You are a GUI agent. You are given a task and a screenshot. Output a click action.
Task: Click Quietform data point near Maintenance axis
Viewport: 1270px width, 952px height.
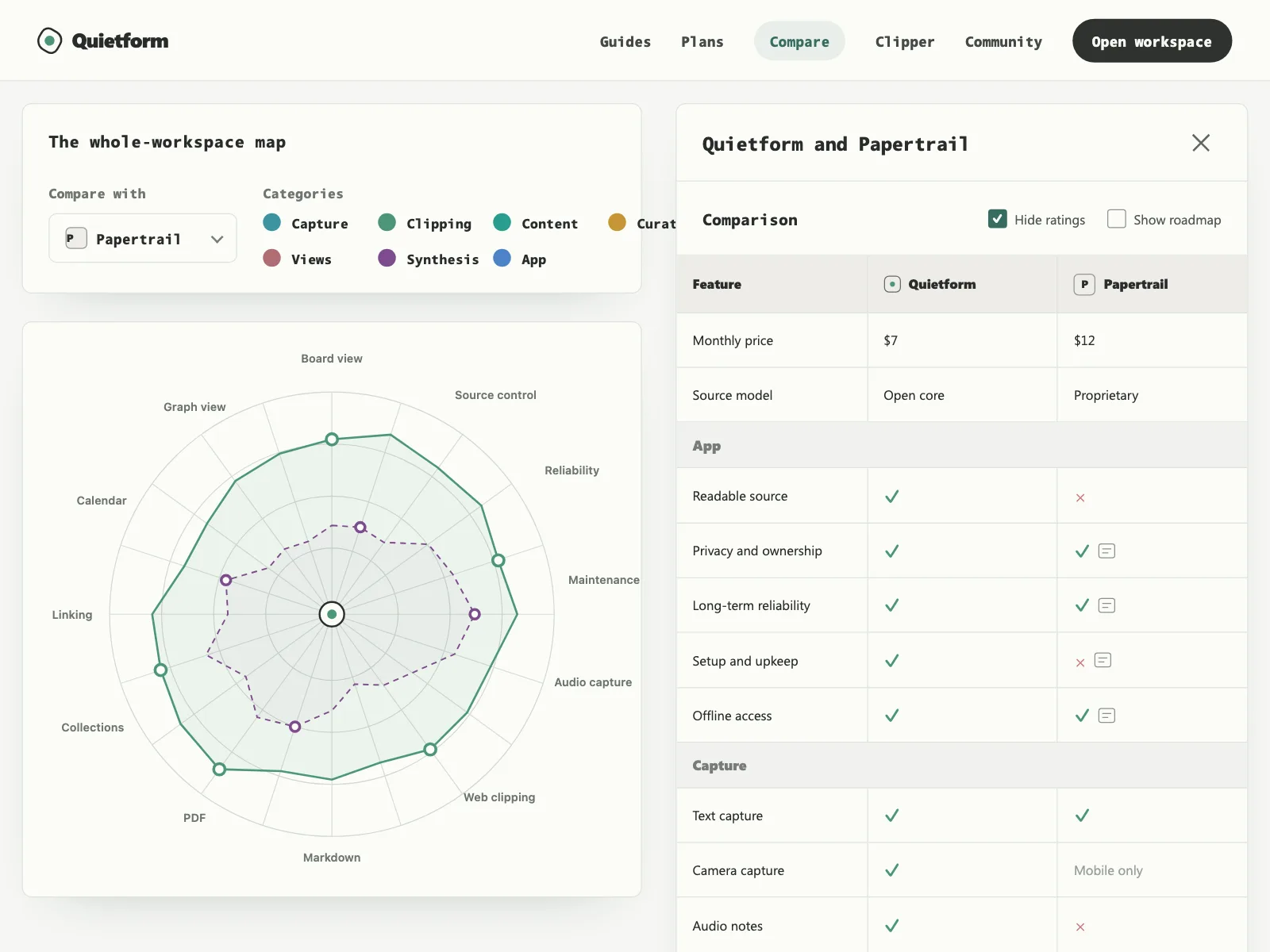pyautogui.click(x=498, y=560)
